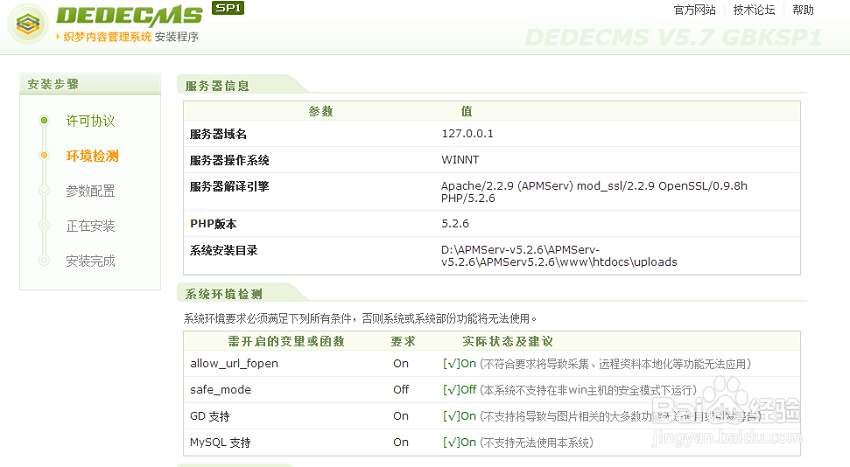Image resolution: width=850 pixels, height=467 pixels.
Task: Click the 参数 column header
Action: [x=320, y=111]
